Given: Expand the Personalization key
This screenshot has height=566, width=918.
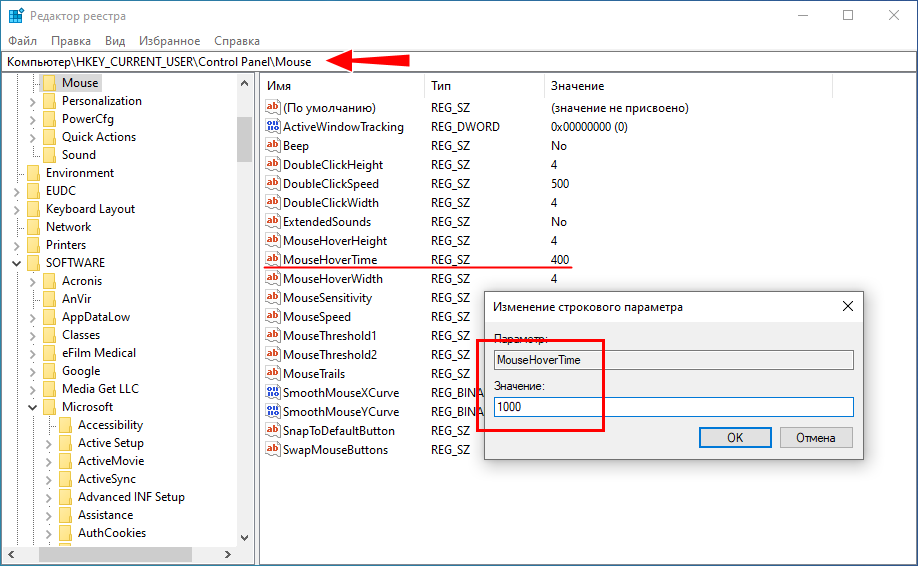Looking at the screenshot, I should pos(33,101).
